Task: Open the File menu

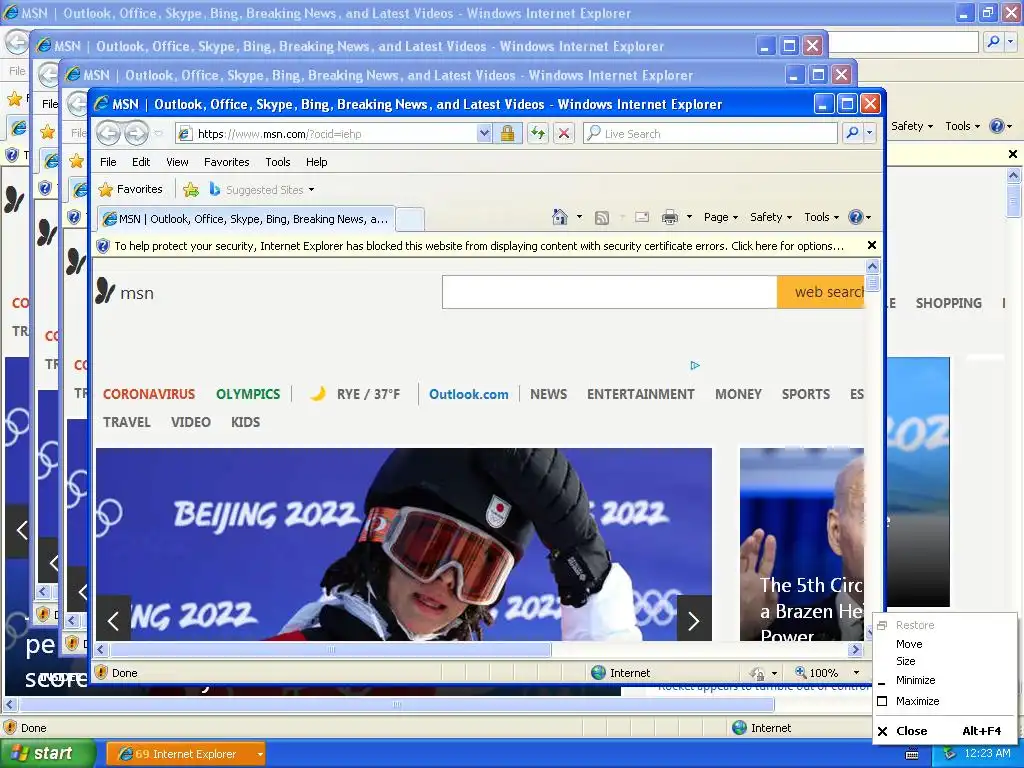Action: [108, 162]
